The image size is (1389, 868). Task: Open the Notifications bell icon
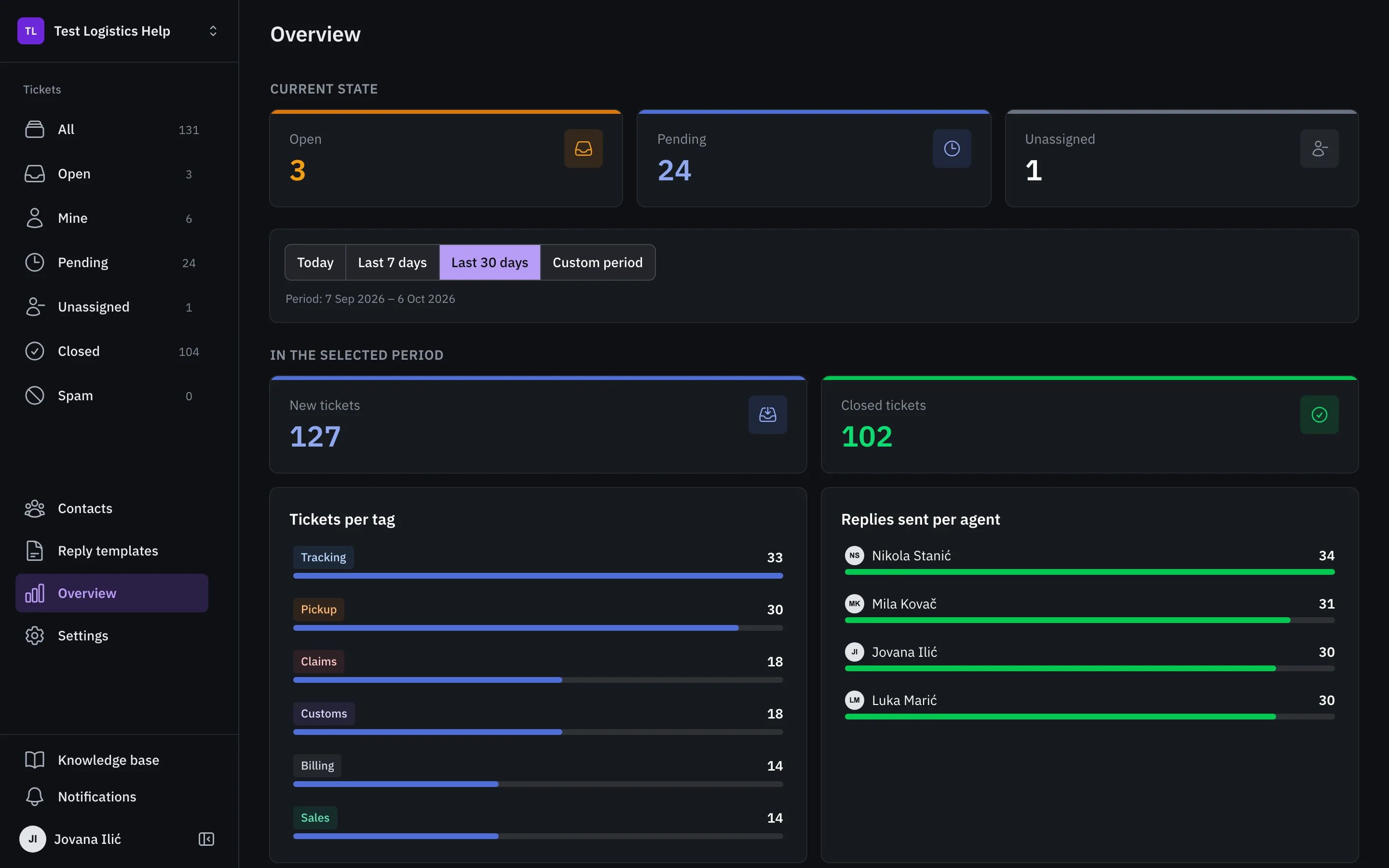(x=34, y=796)
